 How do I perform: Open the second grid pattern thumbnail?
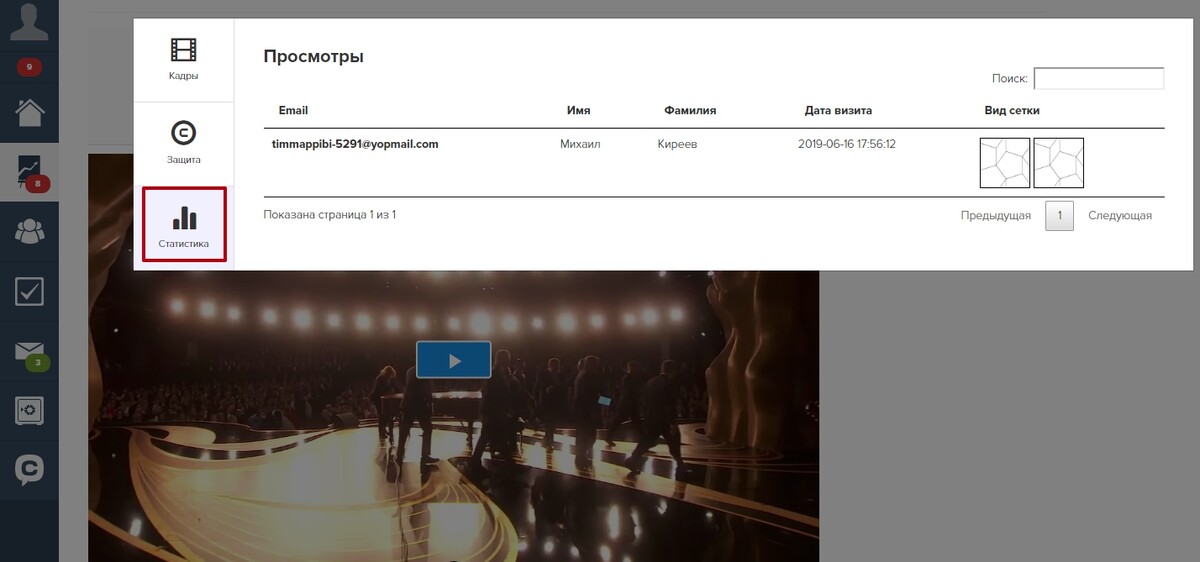(1058, 163)
